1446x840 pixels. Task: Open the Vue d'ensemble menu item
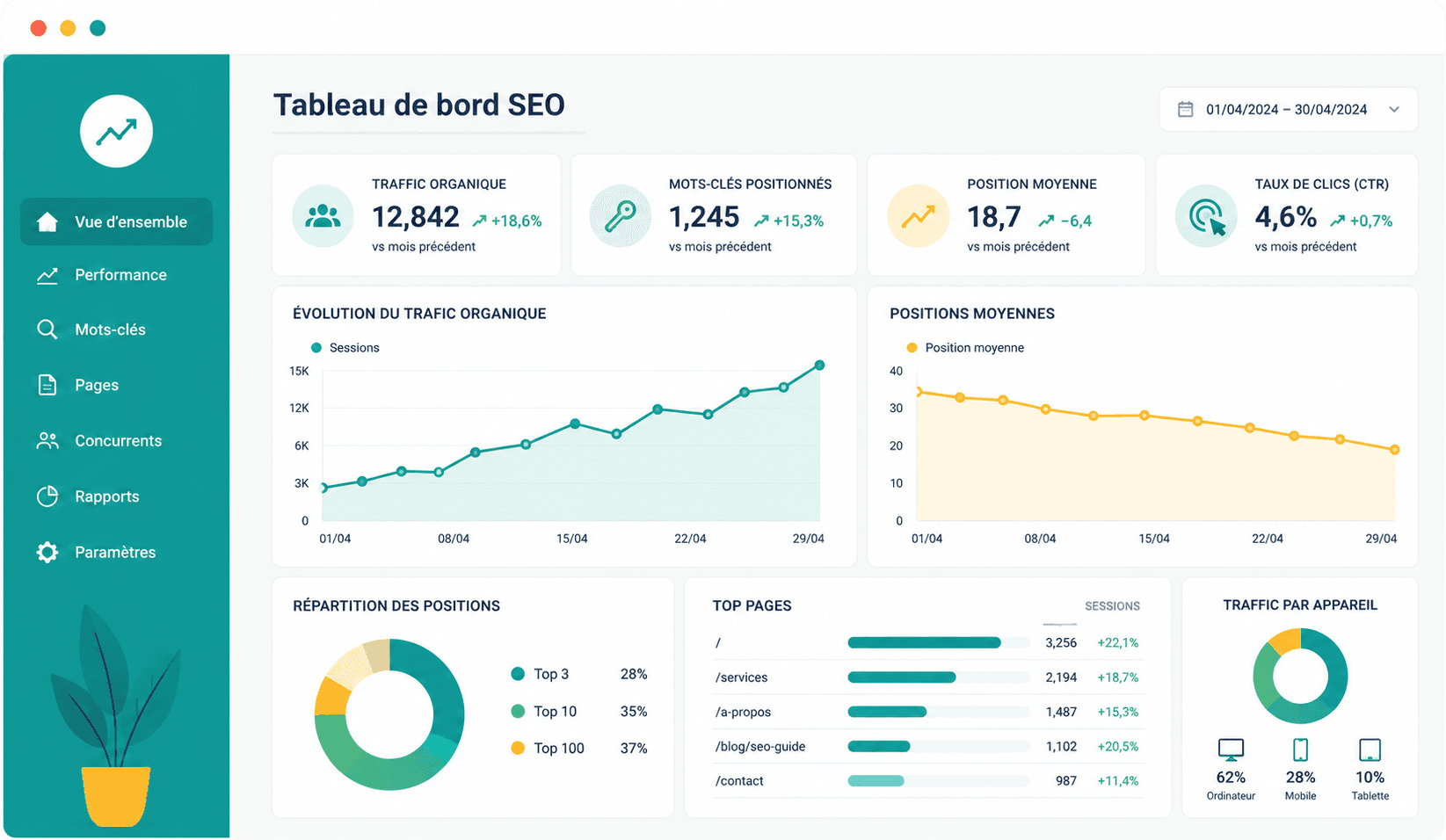[116, 221]
